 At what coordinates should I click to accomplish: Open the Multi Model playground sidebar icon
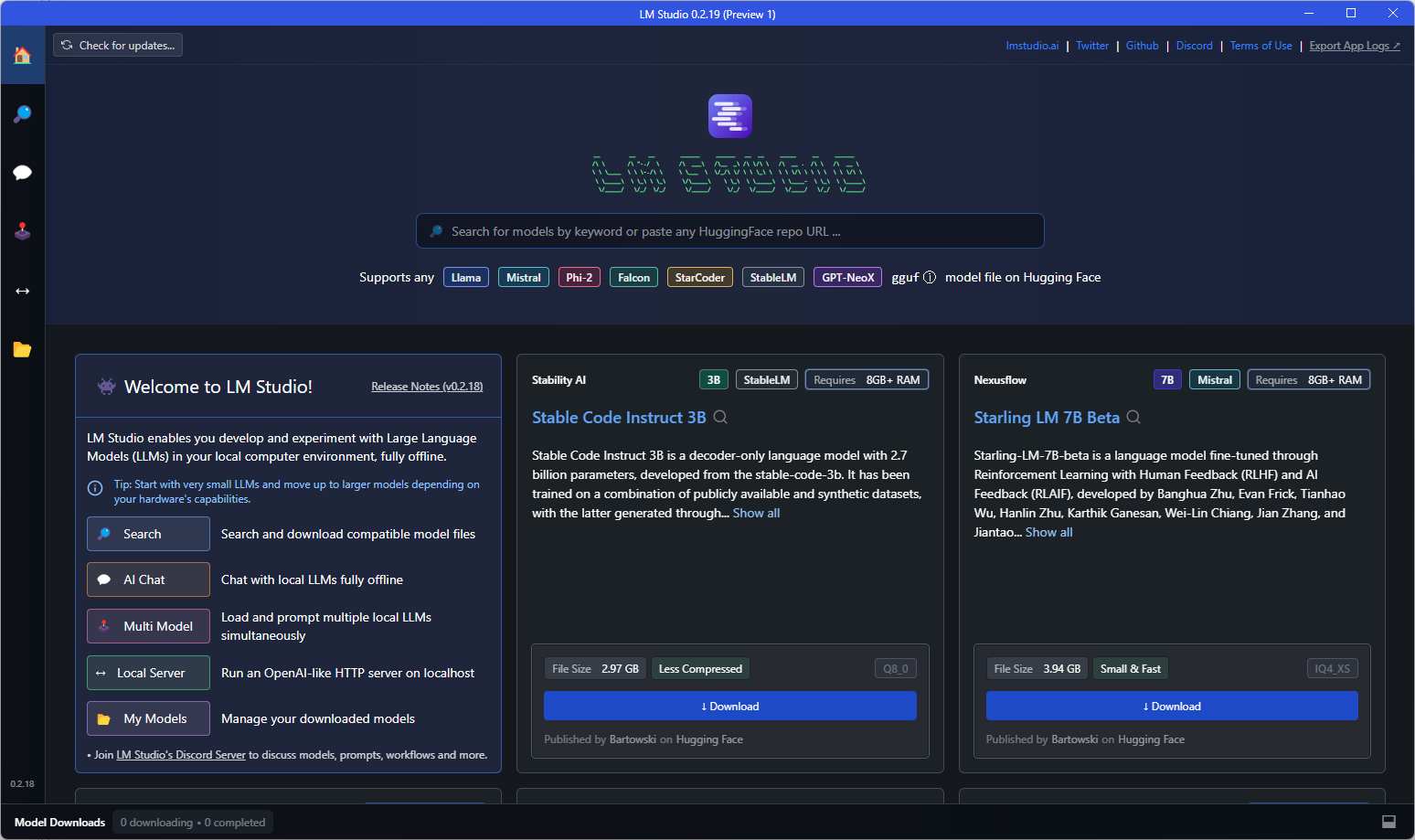click(x=23, y=232)
